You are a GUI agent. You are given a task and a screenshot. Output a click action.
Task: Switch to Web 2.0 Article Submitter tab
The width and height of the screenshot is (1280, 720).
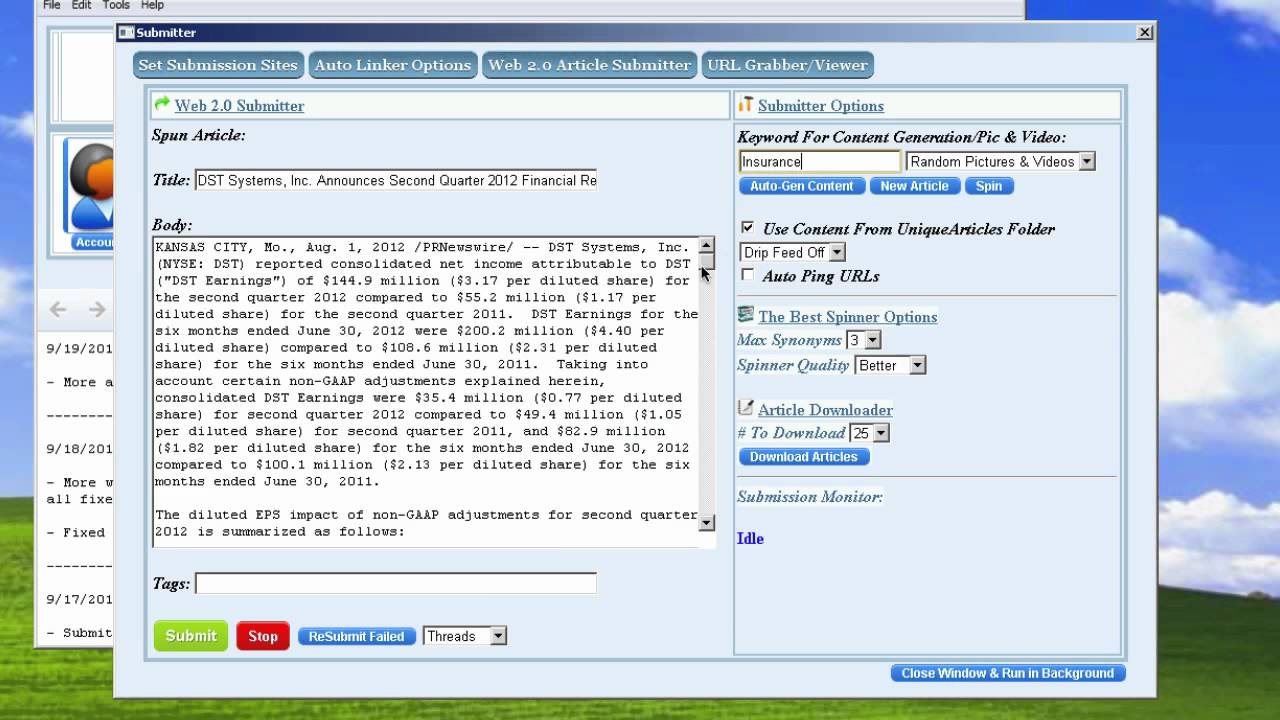[x=589, y=65]
